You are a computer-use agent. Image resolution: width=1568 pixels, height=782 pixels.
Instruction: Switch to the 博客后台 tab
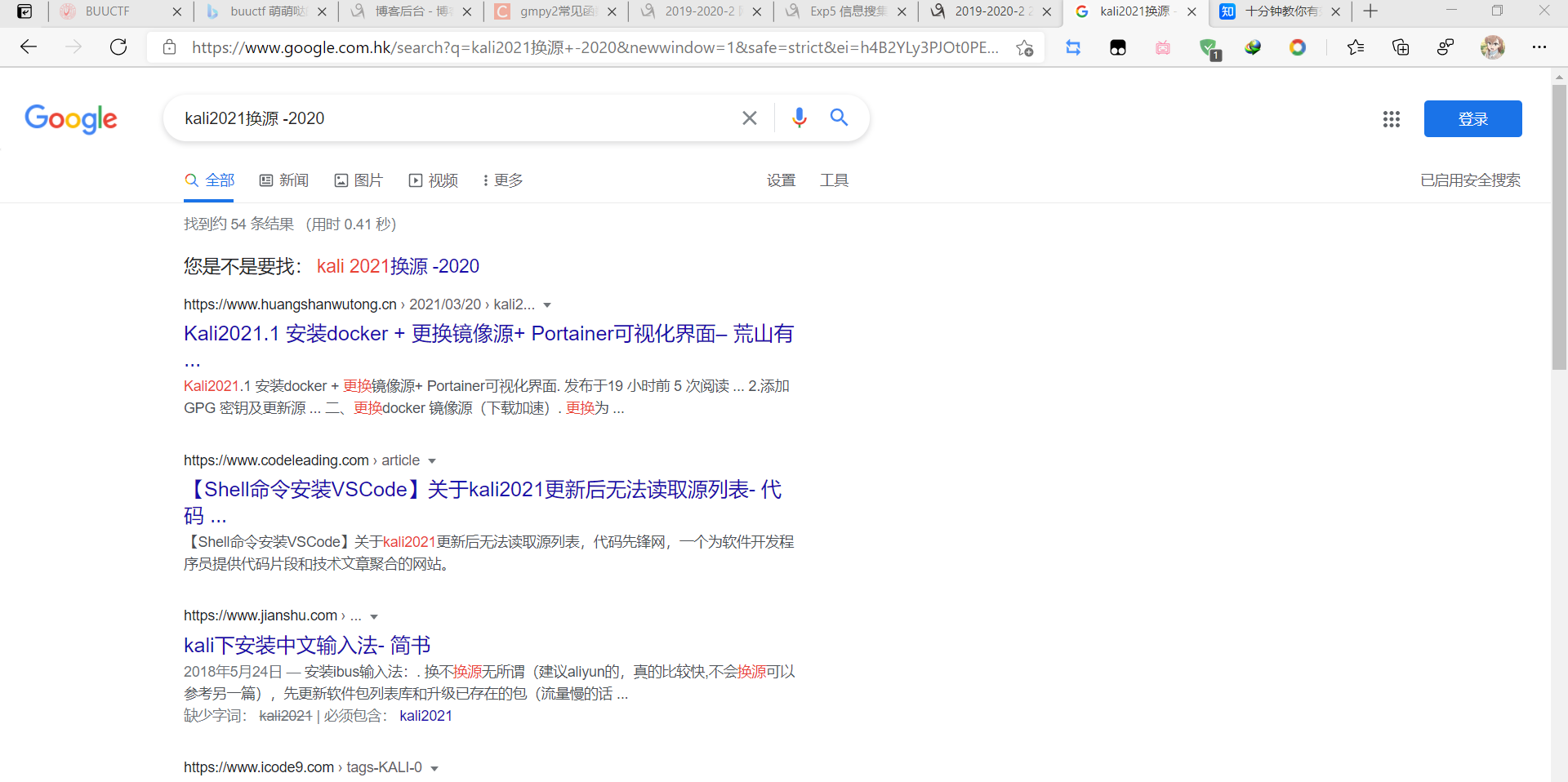(x=411, y=11)
